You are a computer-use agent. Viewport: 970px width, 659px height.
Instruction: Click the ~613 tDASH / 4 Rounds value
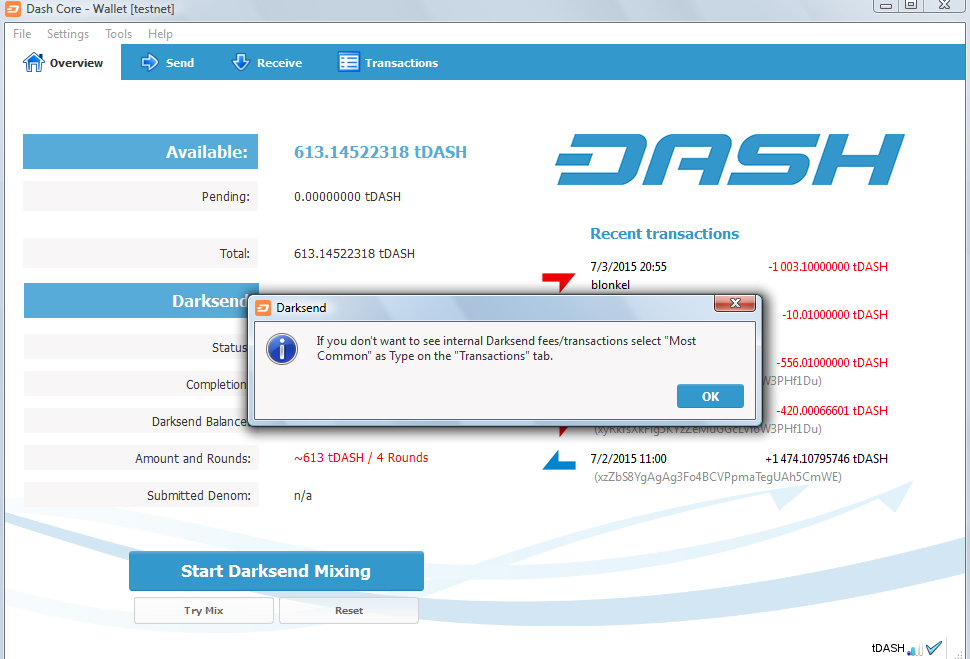[x=361, y=458]
